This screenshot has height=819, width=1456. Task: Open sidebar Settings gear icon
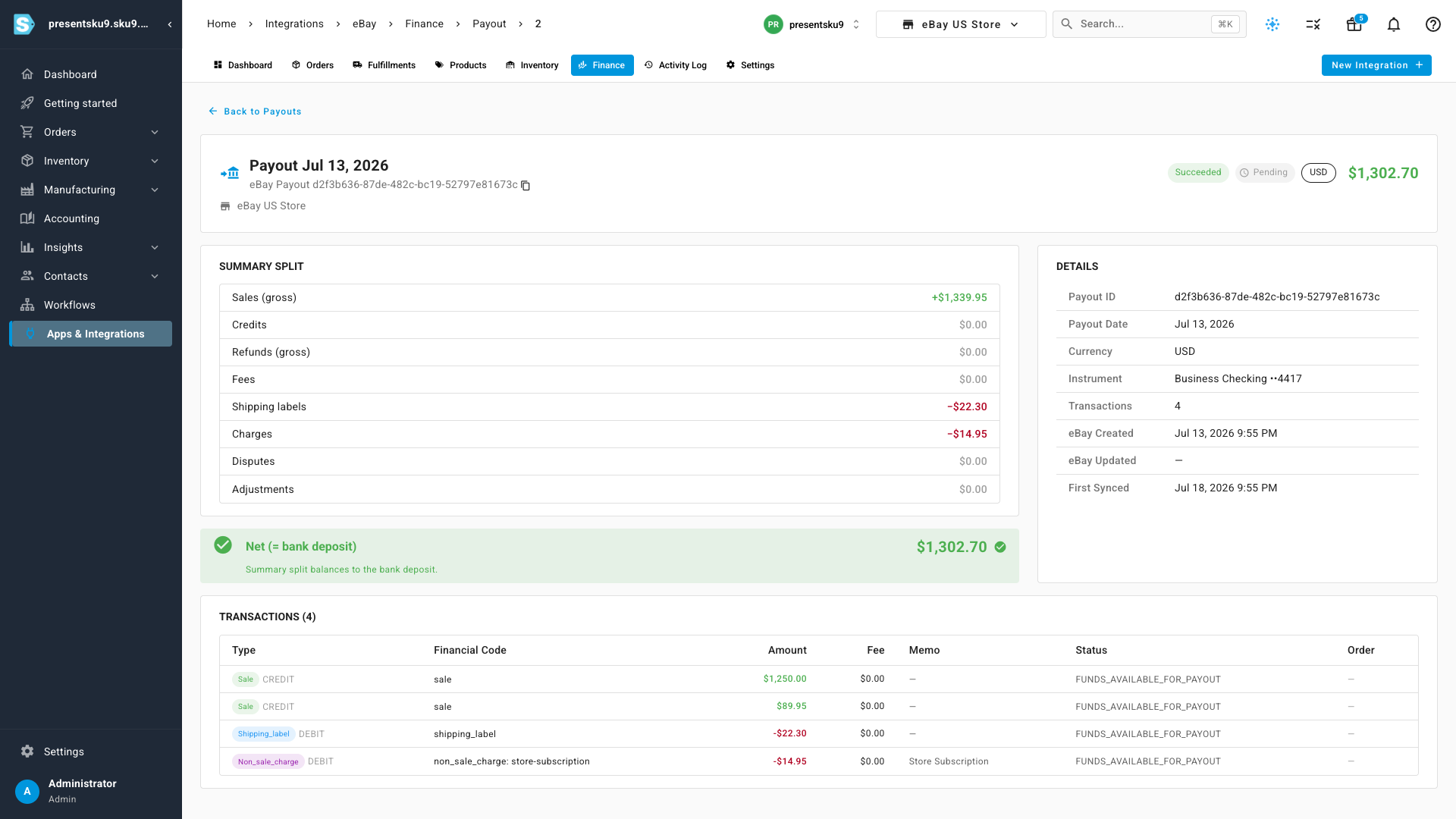click(x=27, y=752)
